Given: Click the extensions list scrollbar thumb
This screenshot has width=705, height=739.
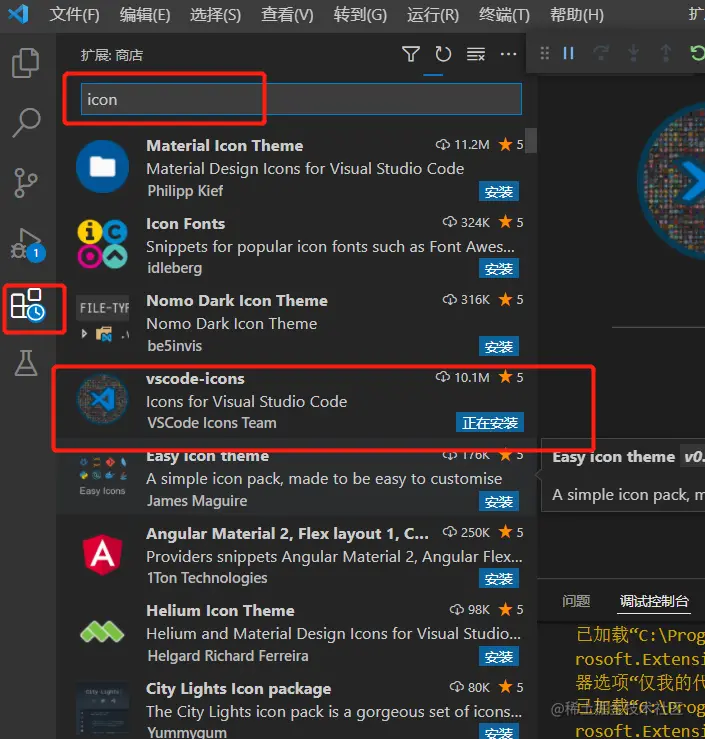Looking at the screenshot, I should pyautogui.click(x=531, y=140).
